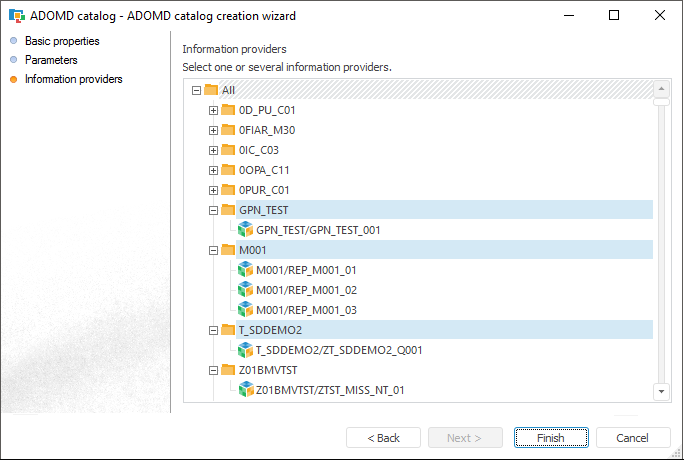Screen dimensions: 684x460
Task: Expand the 0FIAR_M30 folder node
Action: point(213,130)
